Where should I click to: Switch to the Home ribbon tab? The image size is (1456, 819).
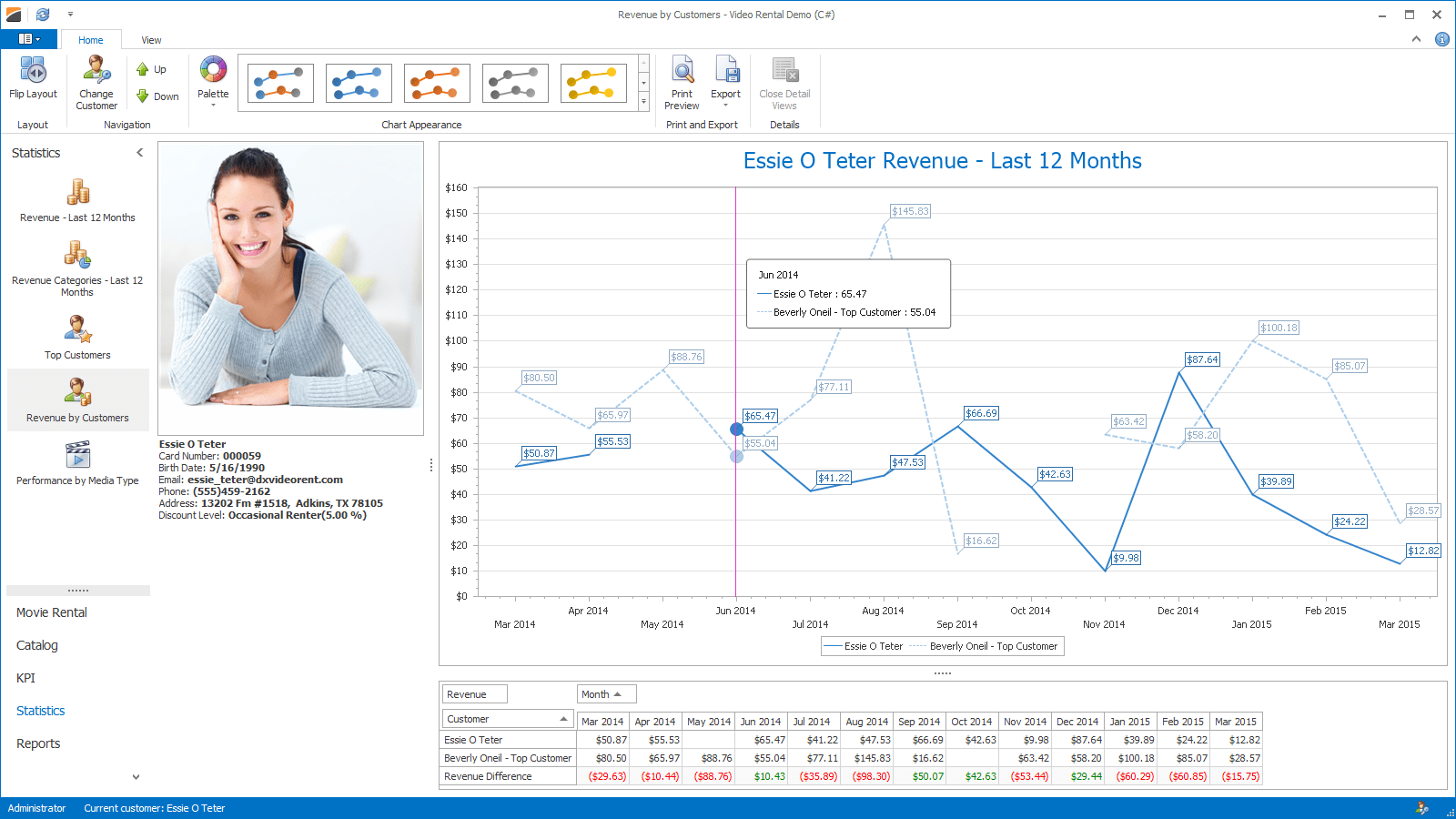pos(90,40)
